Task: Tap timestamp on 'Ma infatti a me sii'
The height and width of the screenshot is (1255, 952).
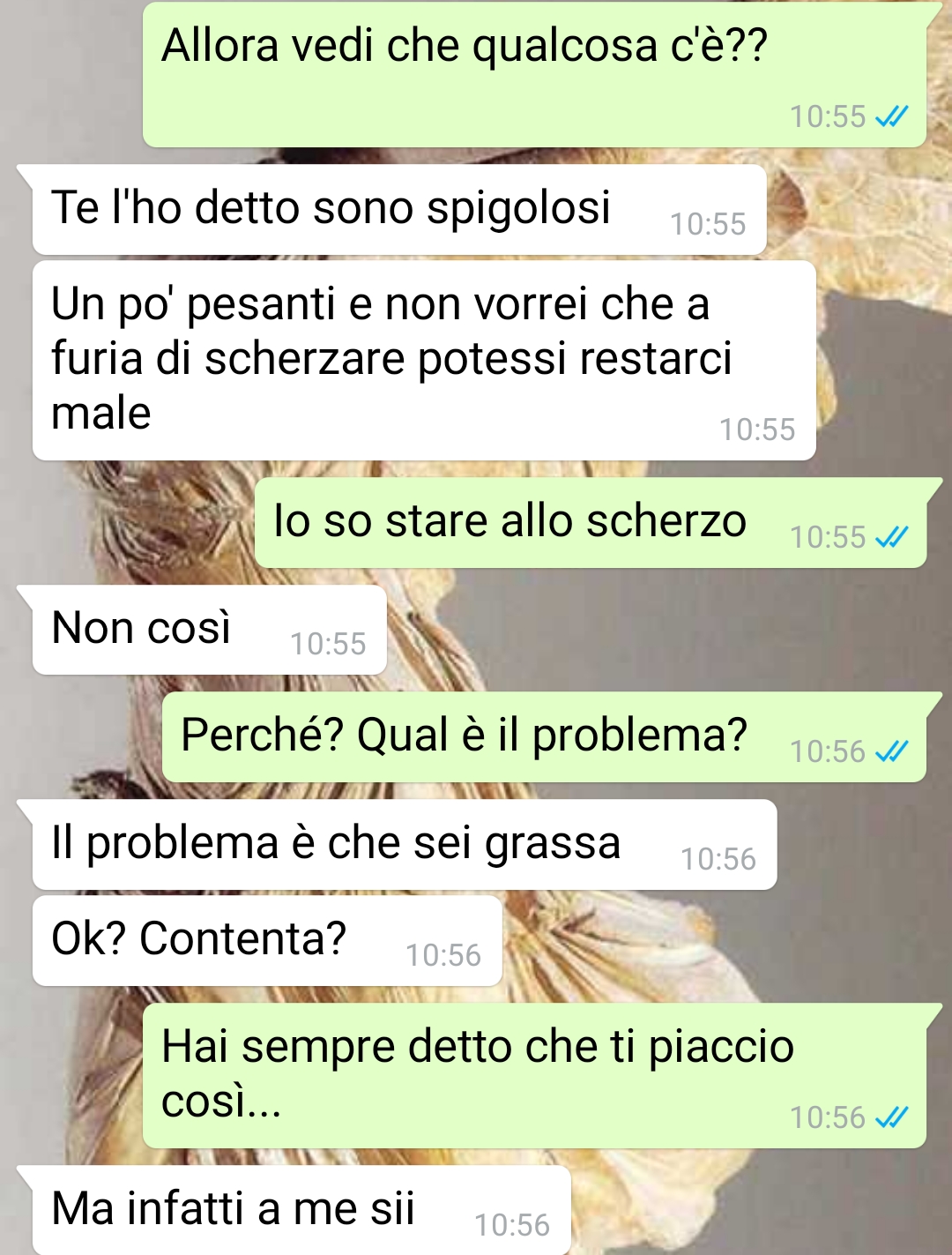Action: click(x=512, y=1224)
